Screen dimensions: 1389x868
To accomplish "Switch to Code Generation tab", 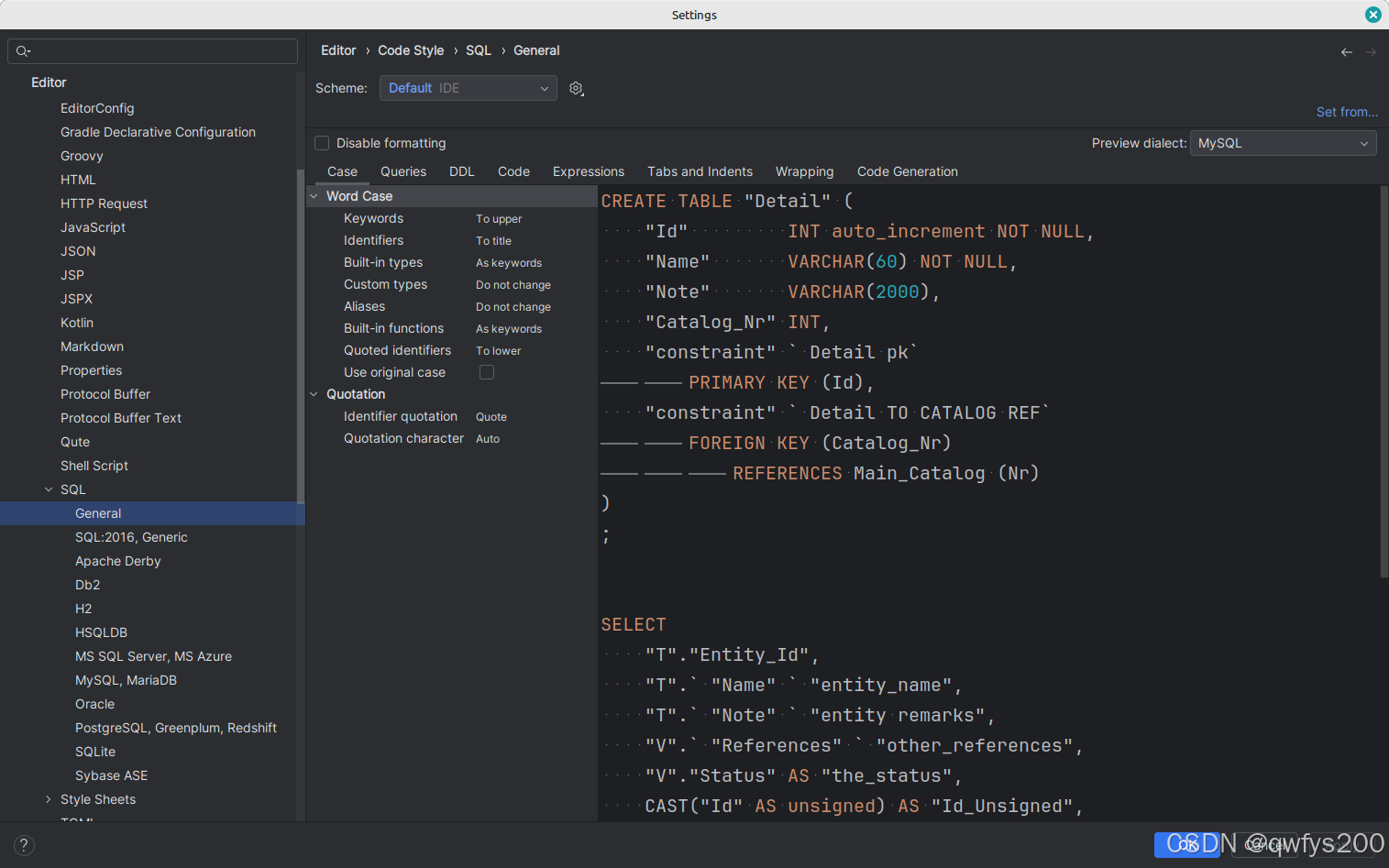I will (908, 171).
